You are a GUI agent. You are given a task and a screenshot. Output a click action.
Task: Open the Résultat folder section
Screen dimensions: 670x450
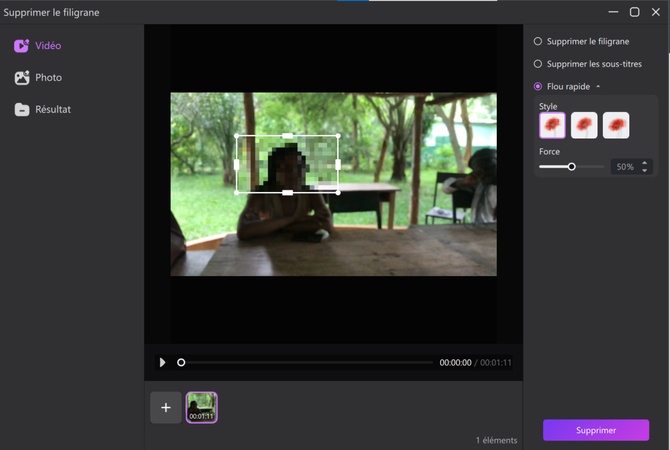coord(52,110)
